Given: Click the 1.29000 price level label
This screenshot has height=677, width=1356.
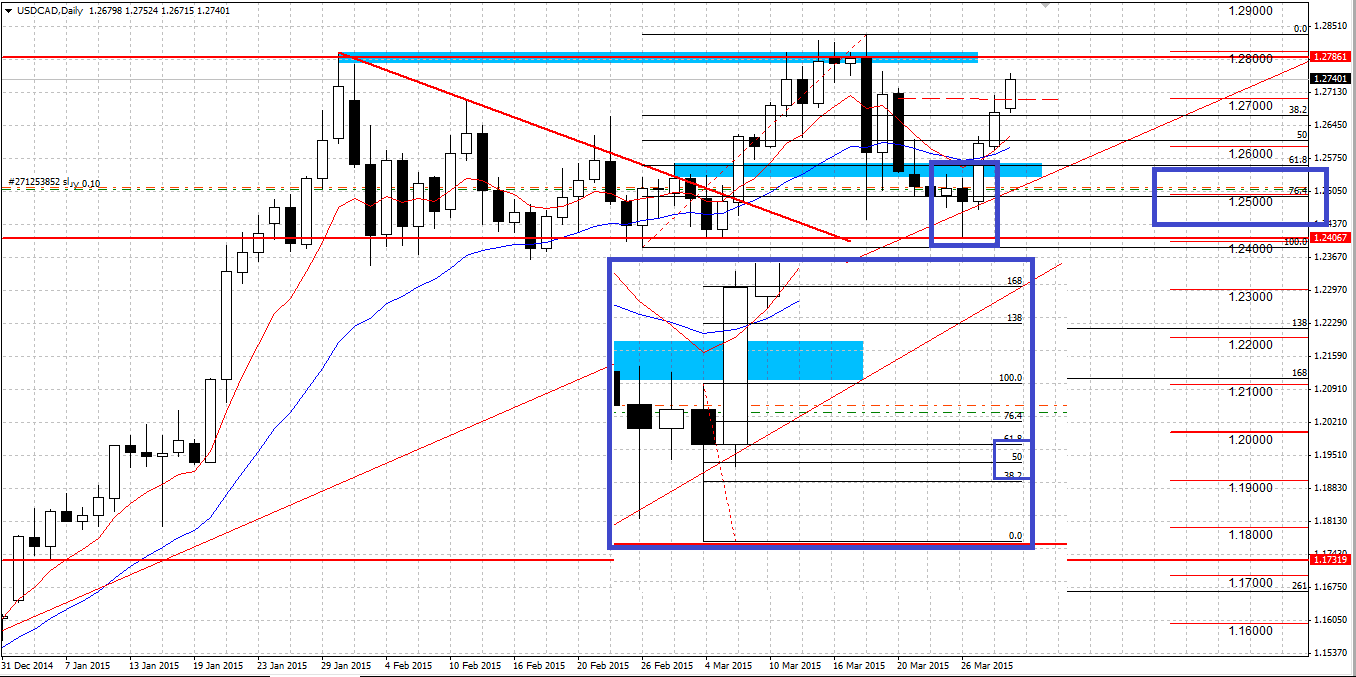Looking at the screenshot, I should point(1251,11).
